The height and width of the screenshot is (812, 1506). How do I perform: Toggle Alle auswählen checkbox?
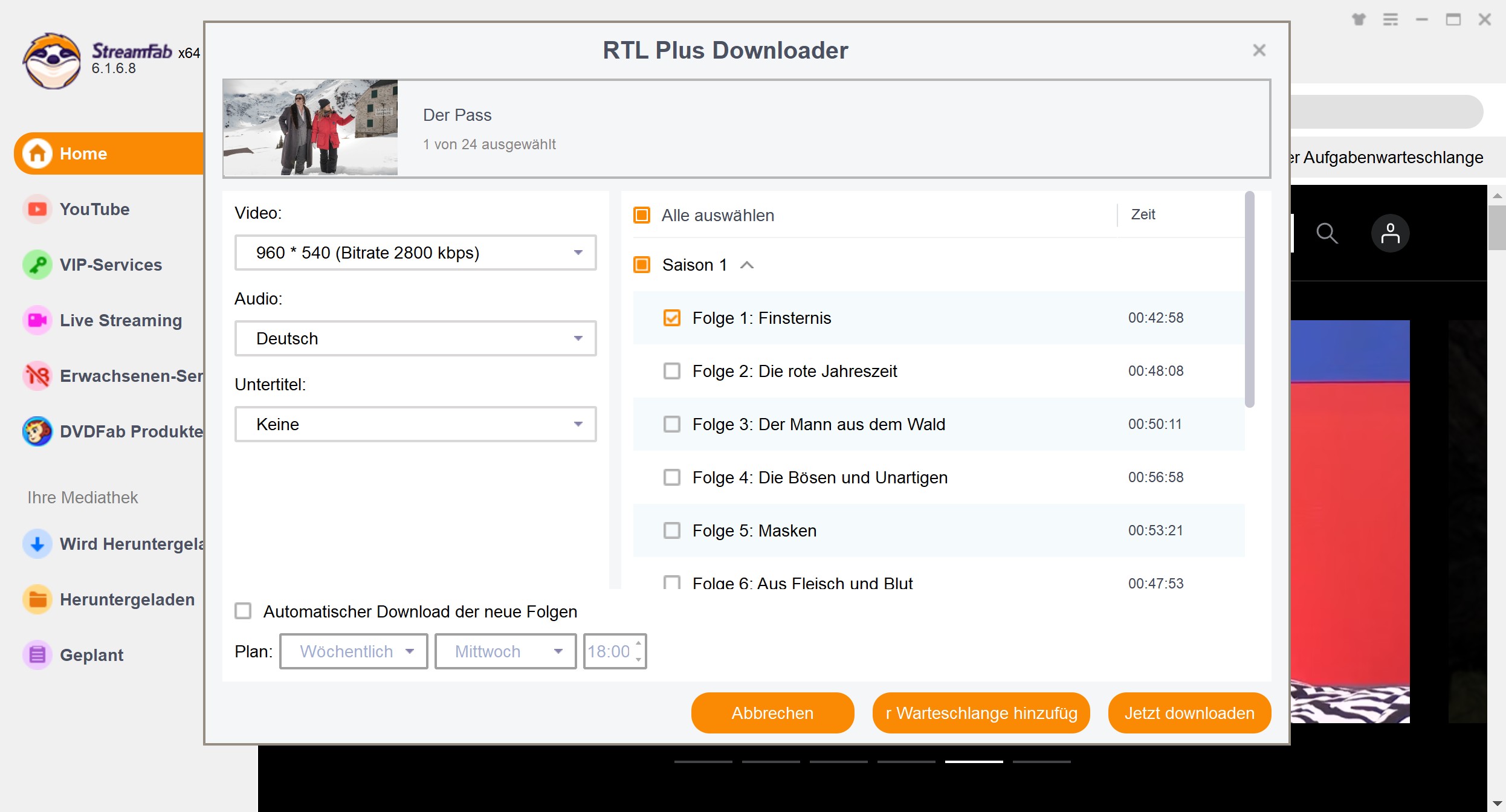[x=642, y=215]
